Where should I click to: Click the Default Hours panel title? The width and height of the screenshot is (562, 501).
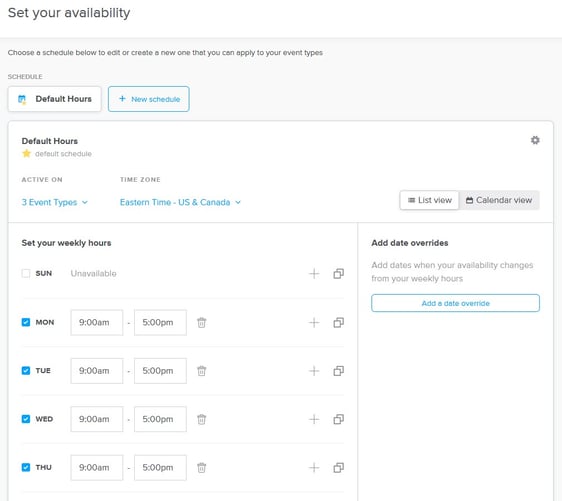pos(50,141)
